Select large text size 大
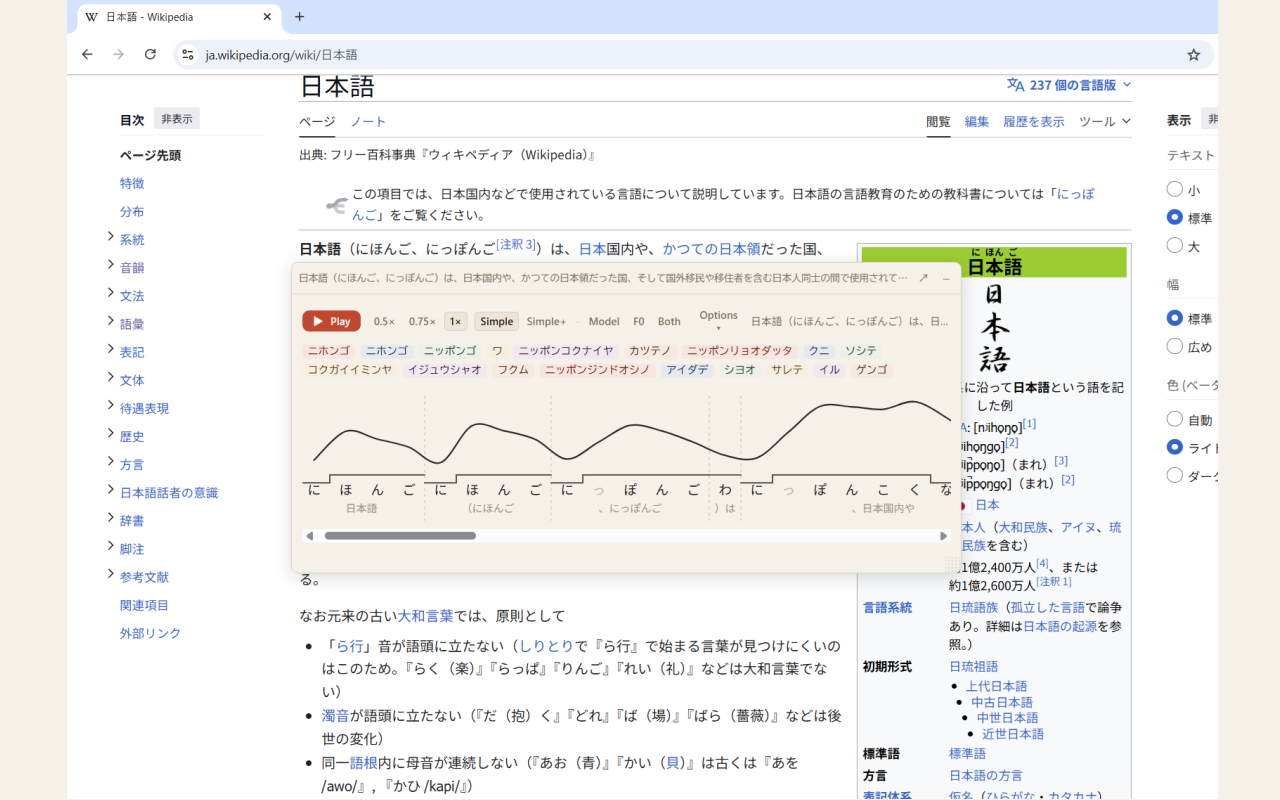Image resolution: width=1280 pixels, height=800 pixels. 1175,245
